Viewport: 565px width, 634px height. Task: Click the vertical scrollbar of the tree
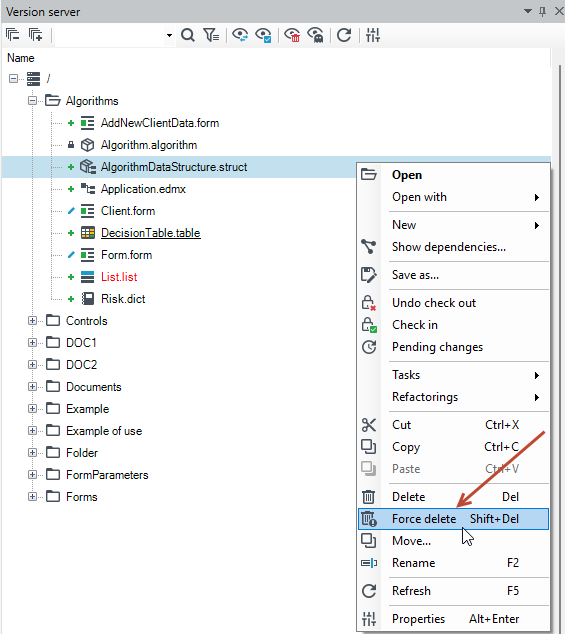pos(561,348)
